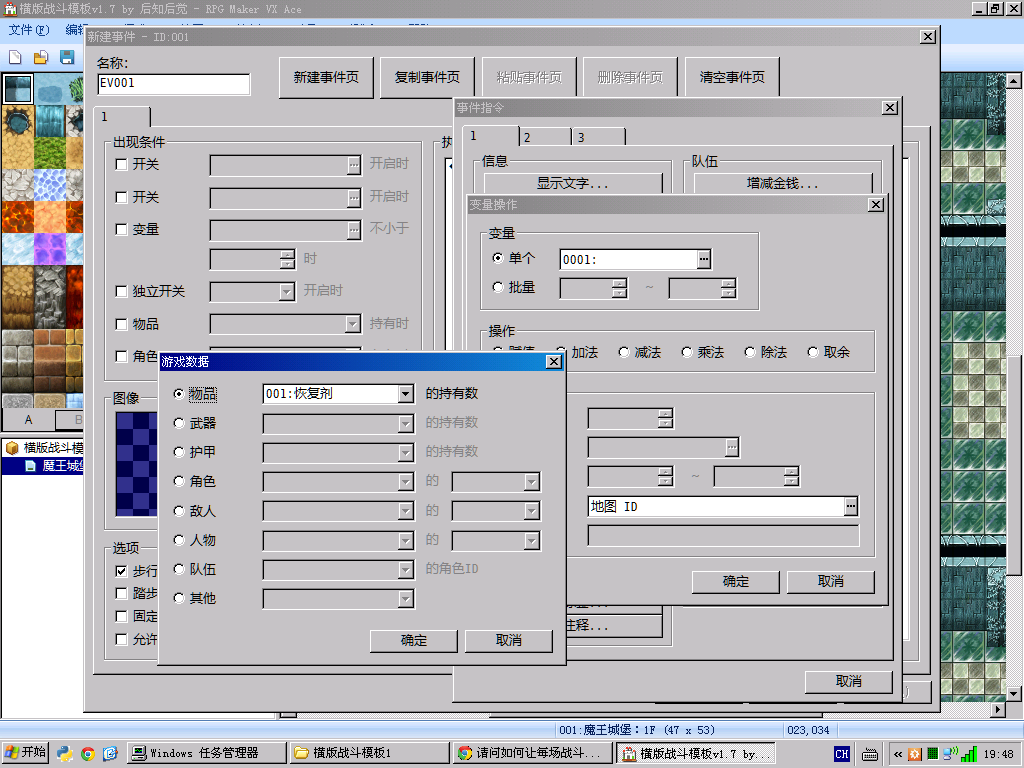Close the 事件指令 dialog
Screen dimensions: 1024x768
click(889, 108)
